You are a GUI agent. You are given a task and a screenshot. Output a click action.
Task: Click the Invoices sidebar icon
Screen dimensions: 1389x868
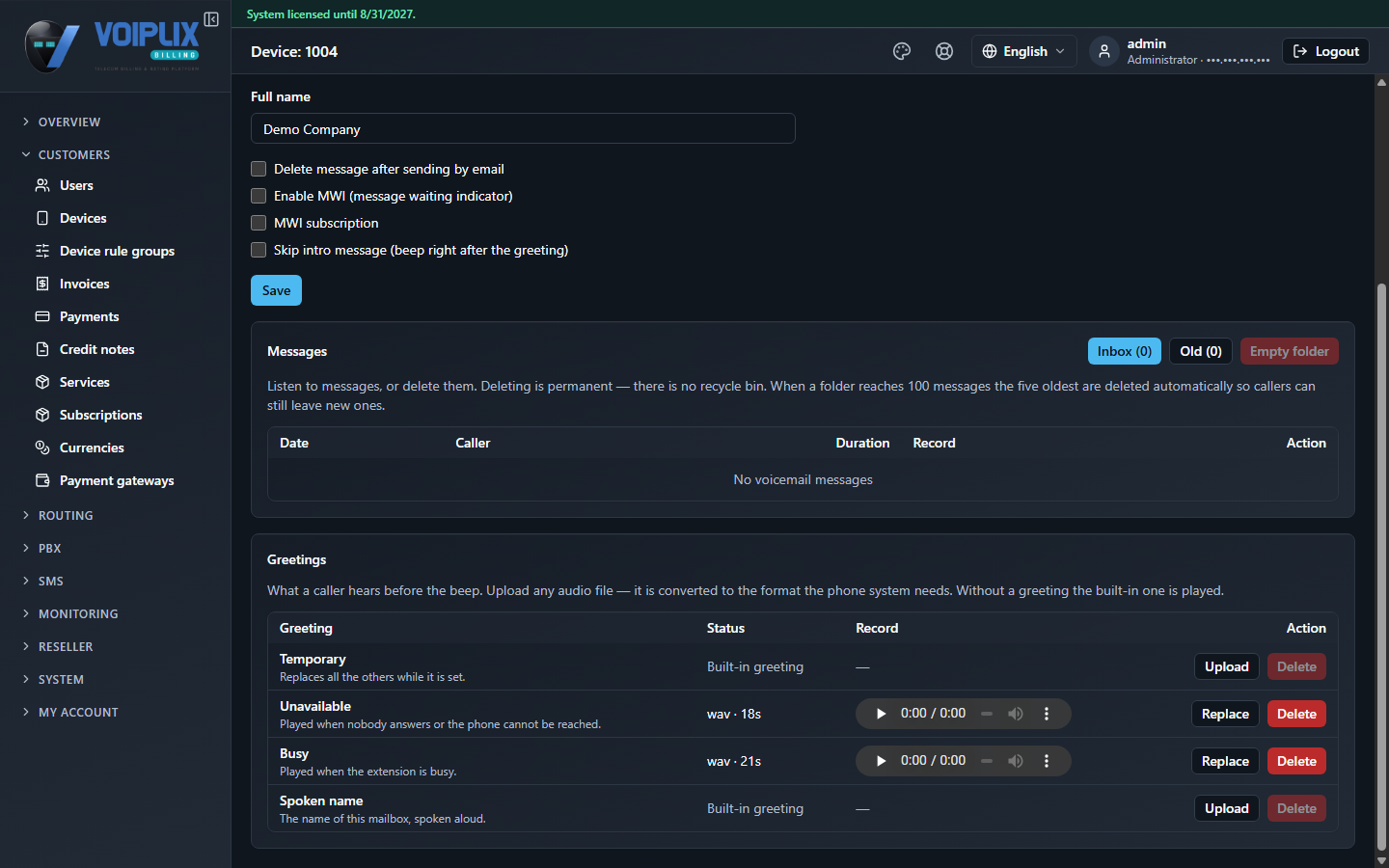click(42, 284)
